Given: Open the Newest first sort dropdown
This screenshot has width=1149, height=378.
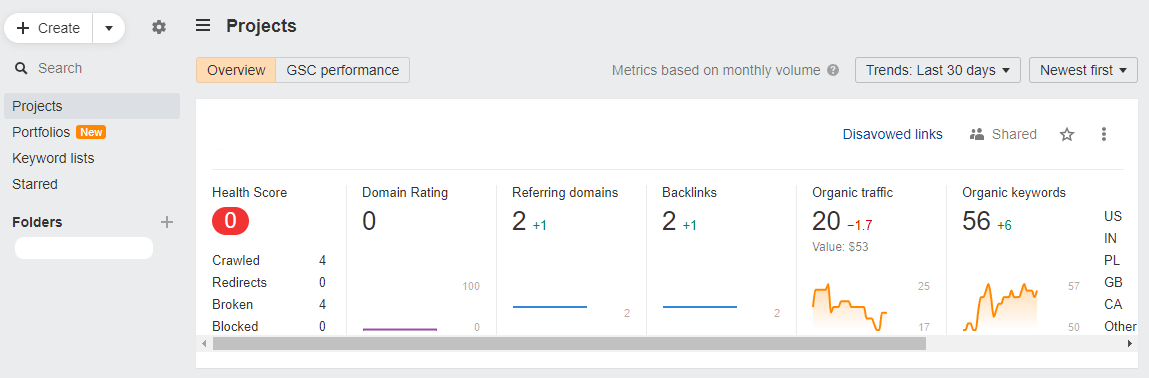Looking at the screenshot, I should pyautogui.click(x=1083, y=70).
